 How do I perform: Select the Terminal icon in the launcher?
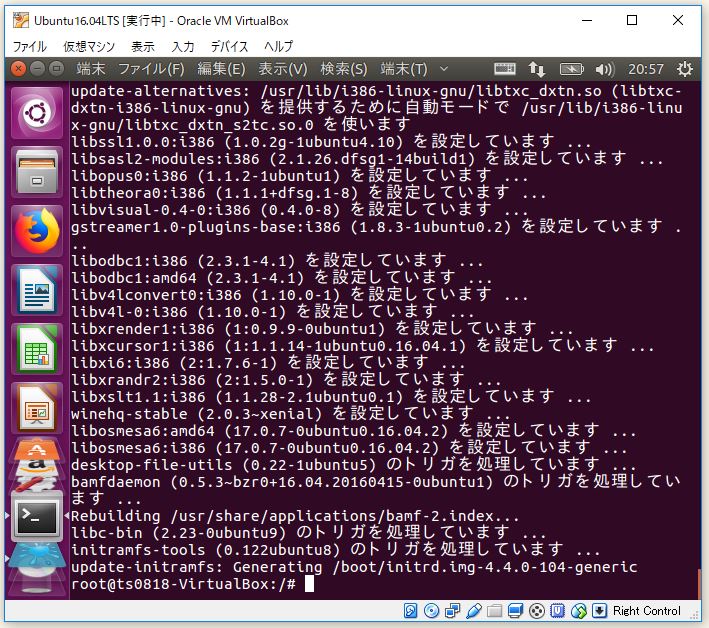click(37, 517)
